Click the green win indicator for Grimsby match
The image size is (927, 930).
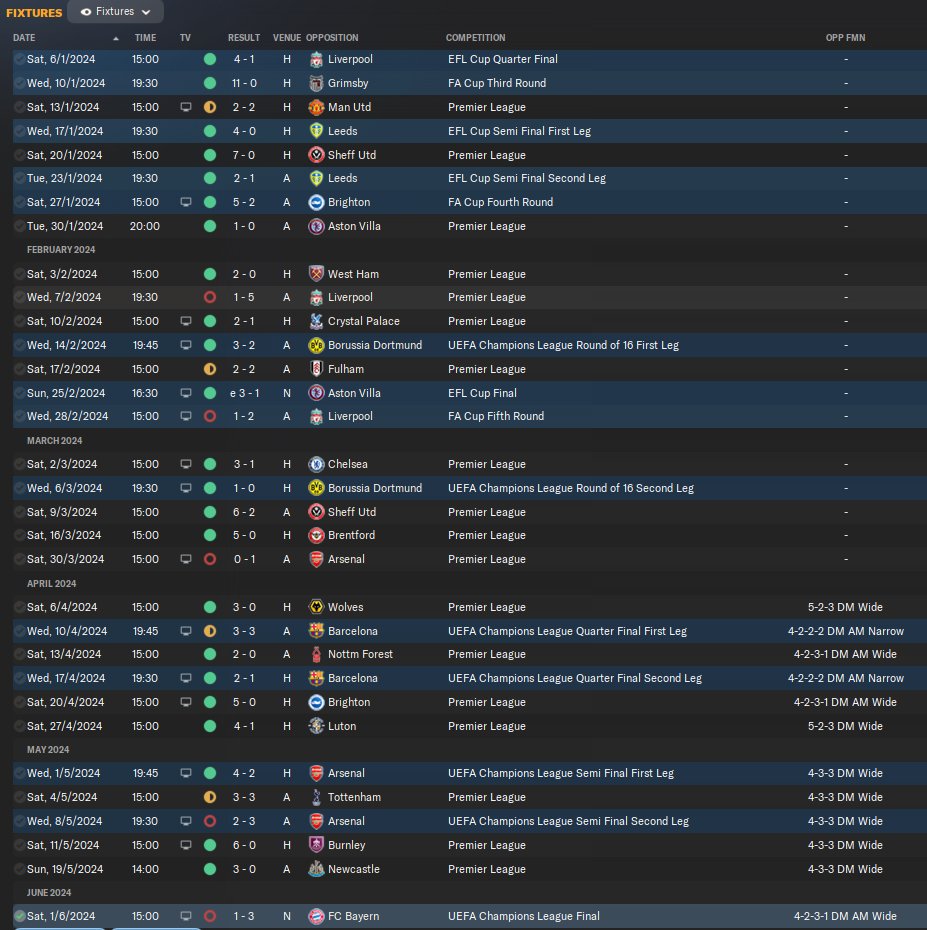click(x=210, y=84)
